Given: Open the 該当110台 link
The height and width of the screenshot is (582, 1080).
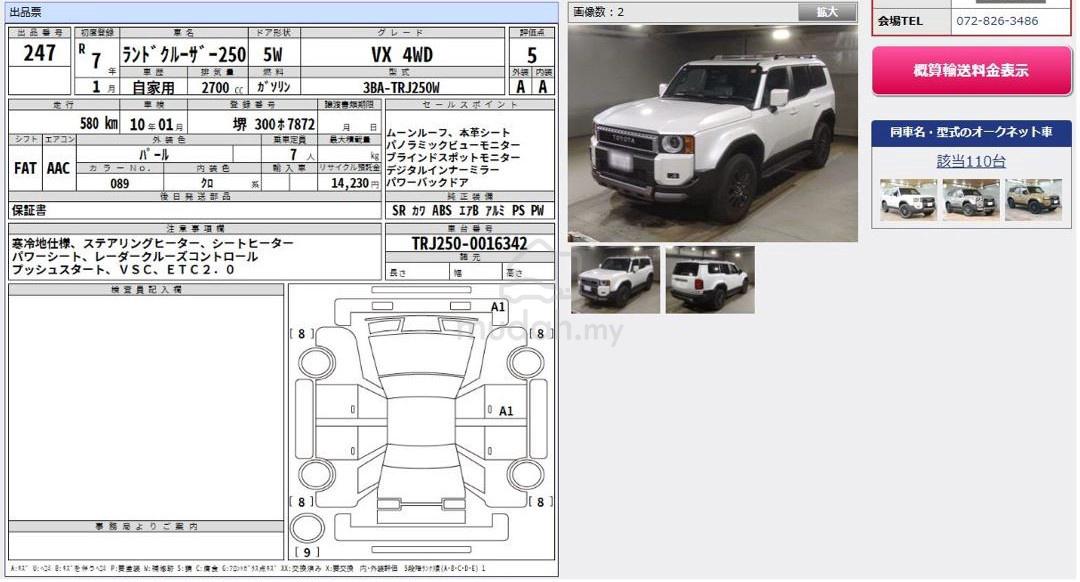Looking at the screenshot, I should [x=970, y=161].
